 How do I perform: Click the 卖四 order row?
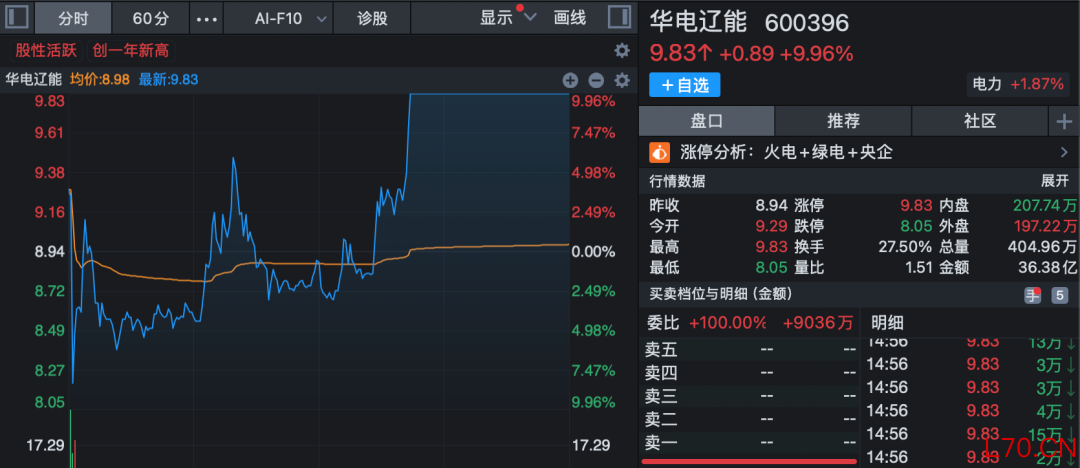749,374
